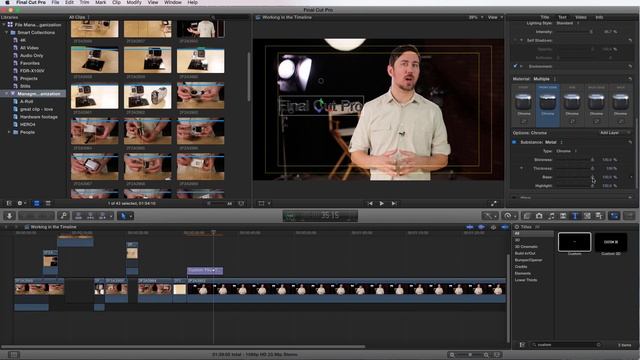Click the clip appearance icon in browser
Viewport: 640px width, 360px height.
[241, 203]
